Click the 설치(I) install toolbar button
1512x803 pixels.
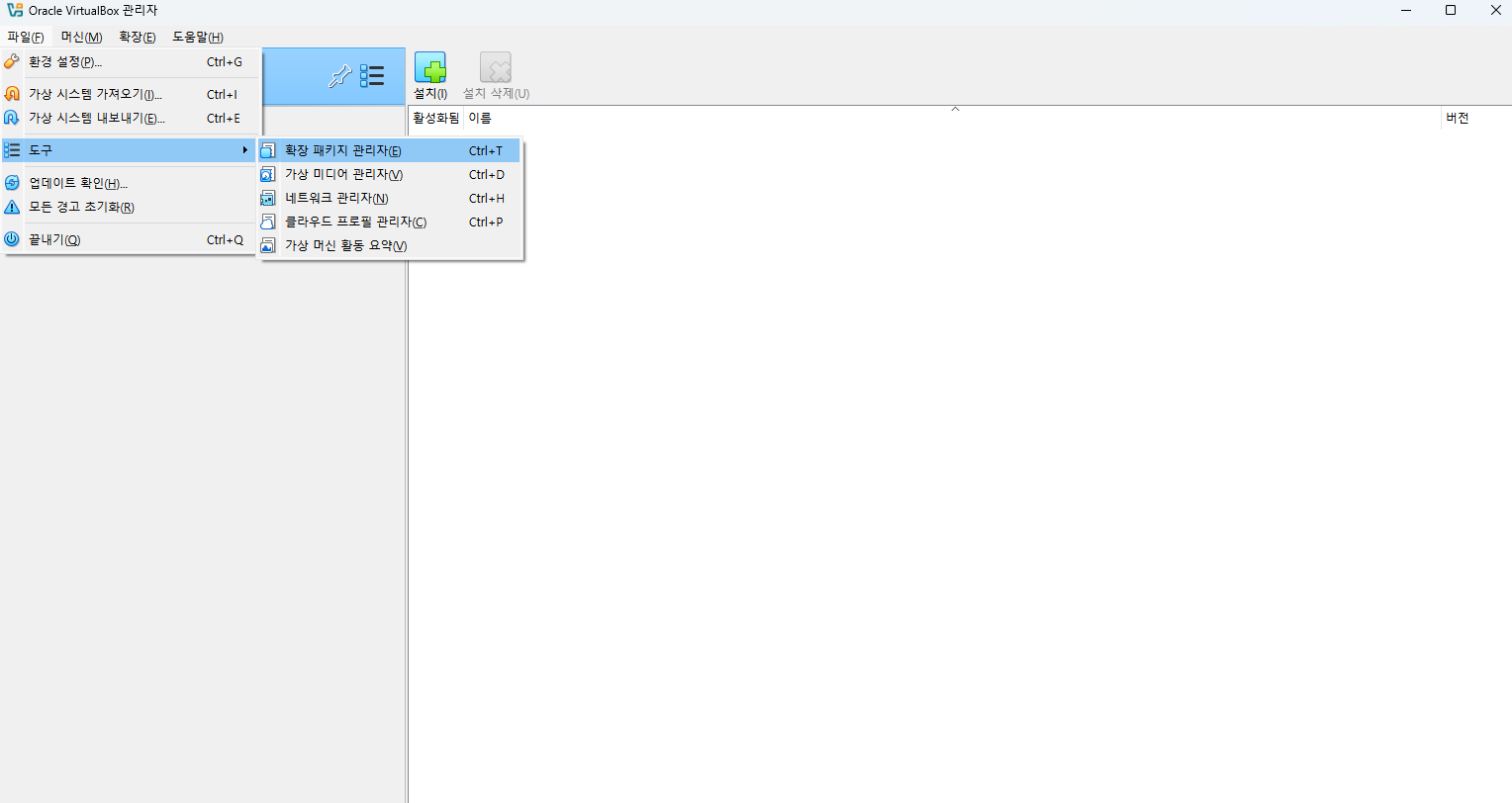pos(430,76)
